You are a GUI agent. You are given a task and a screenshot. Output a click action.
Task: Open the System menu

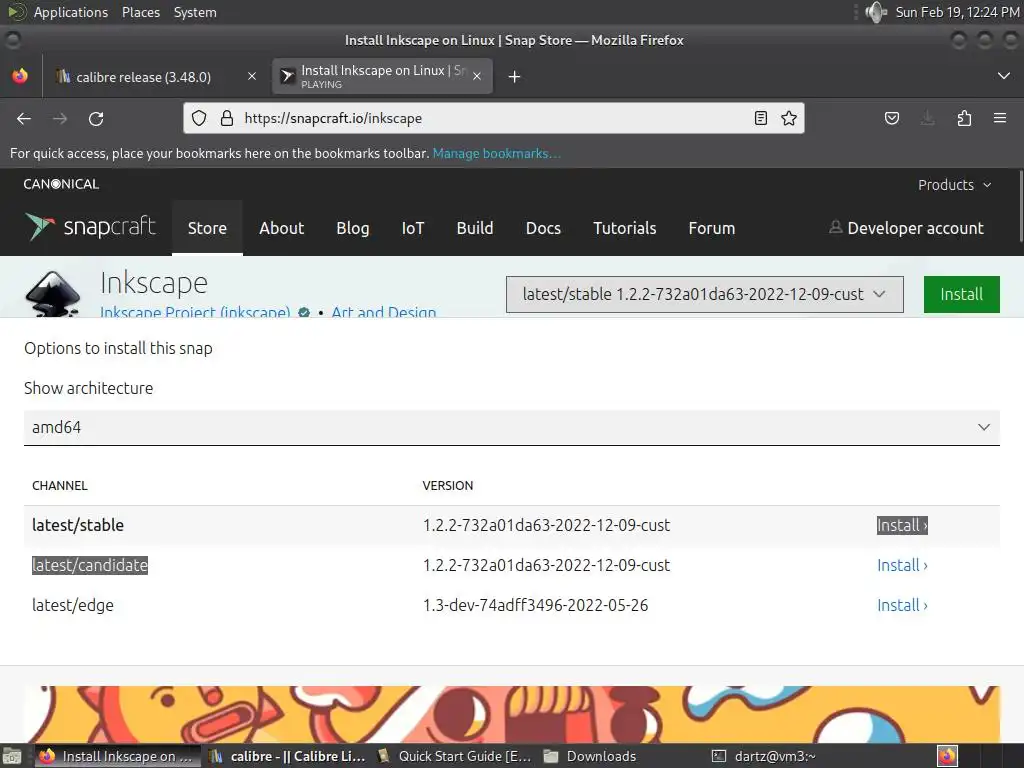click(x=195, y=12)
